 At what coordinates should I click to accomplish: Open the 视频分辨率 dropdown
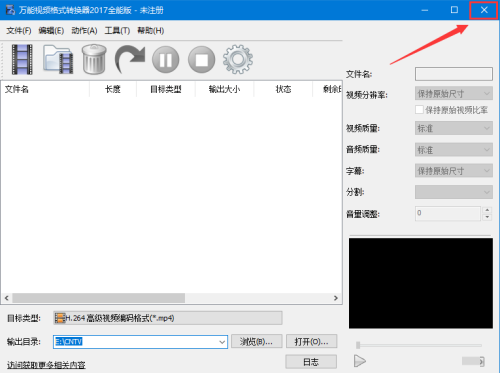tap(454, 94)
